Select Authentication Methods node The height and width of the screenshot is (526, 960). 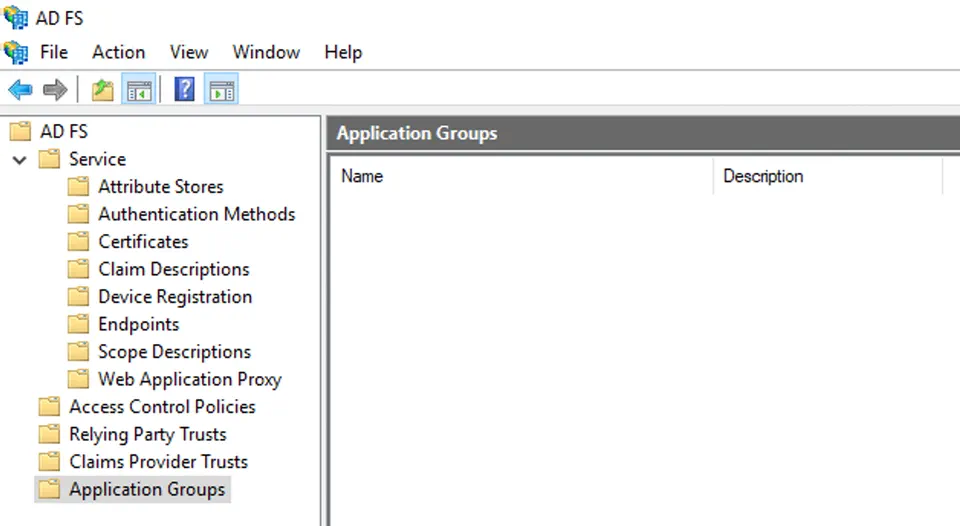[x=197, y=214]
